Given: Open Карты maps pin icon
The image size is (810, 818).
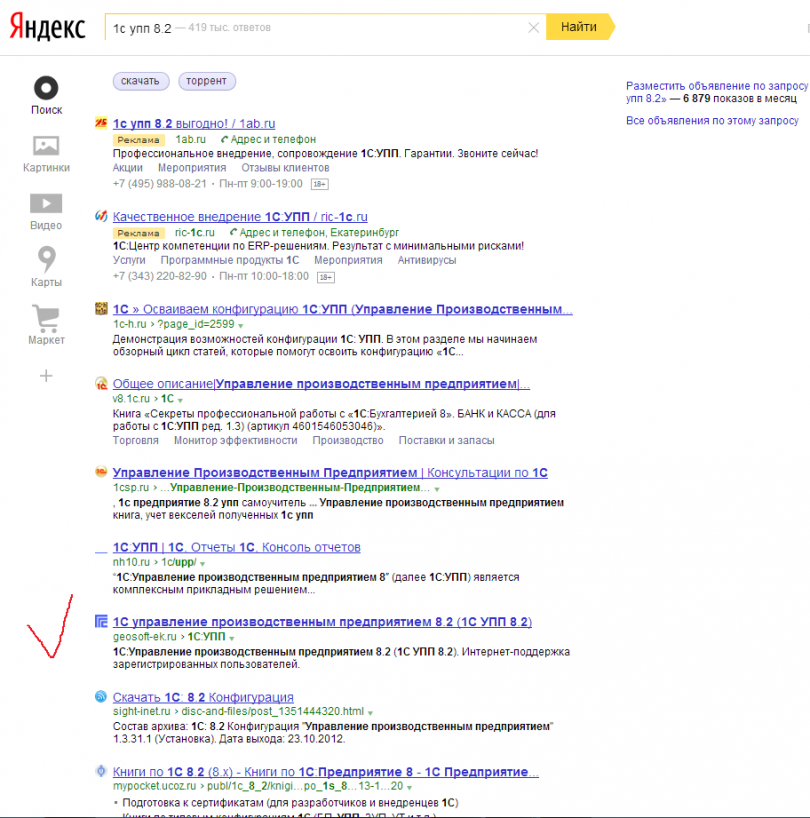Looking at the screenshot, I should (46, 259).
